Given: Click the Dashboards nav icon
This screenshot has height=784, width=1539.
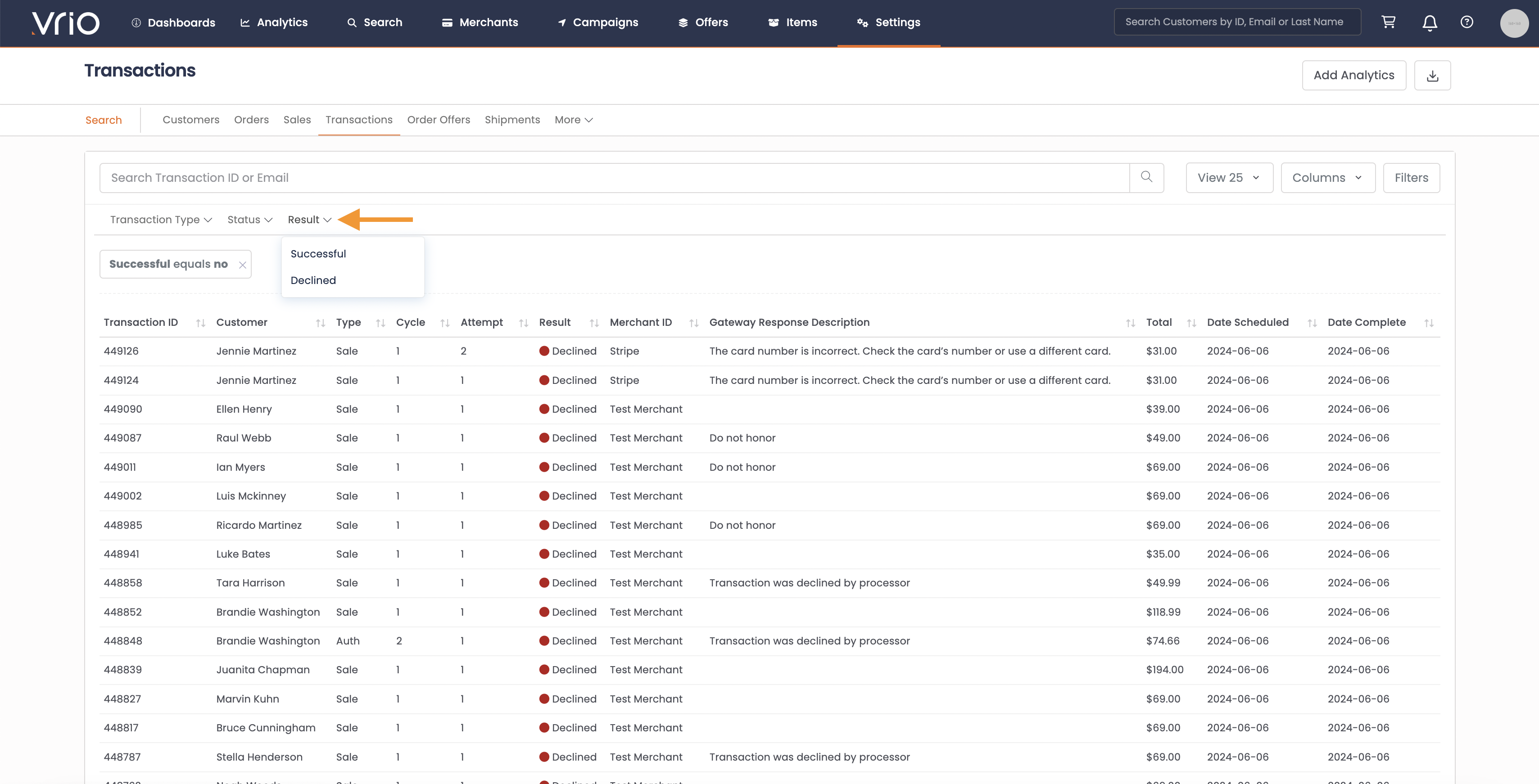Looking at the screenshot, I should tap(136, 23).
